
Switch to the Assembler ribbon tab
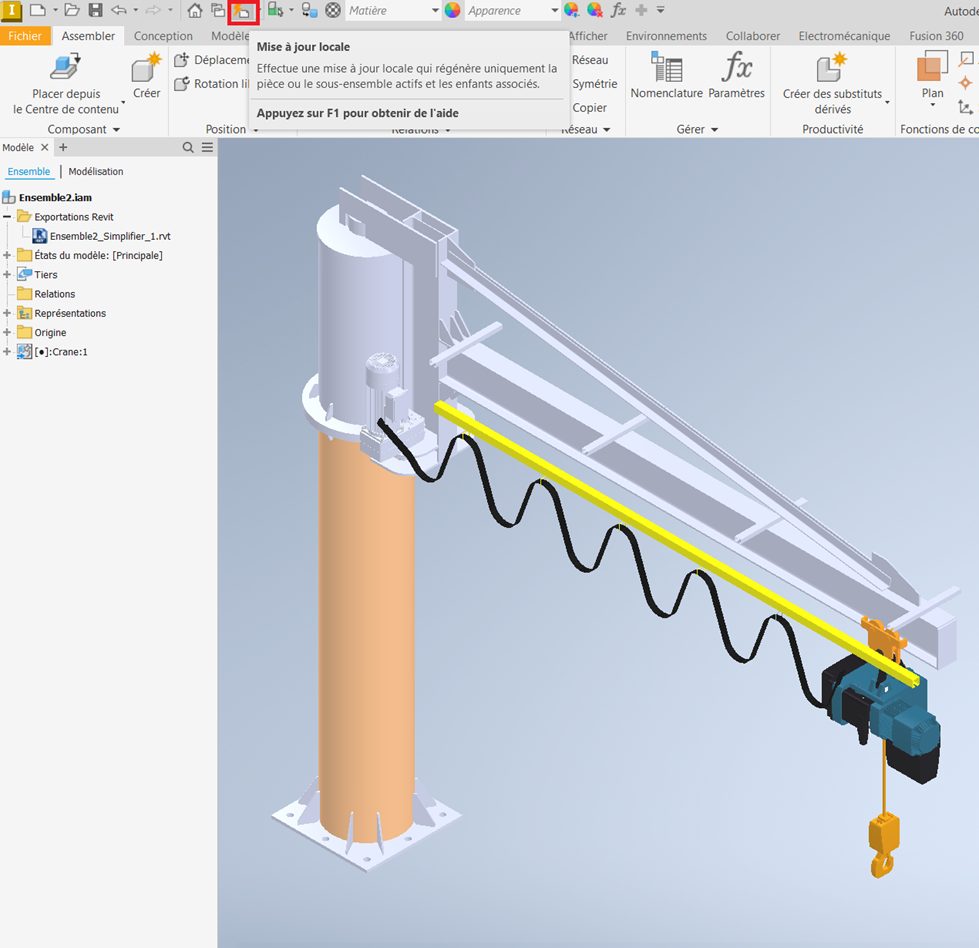click(x=88, y=36)
